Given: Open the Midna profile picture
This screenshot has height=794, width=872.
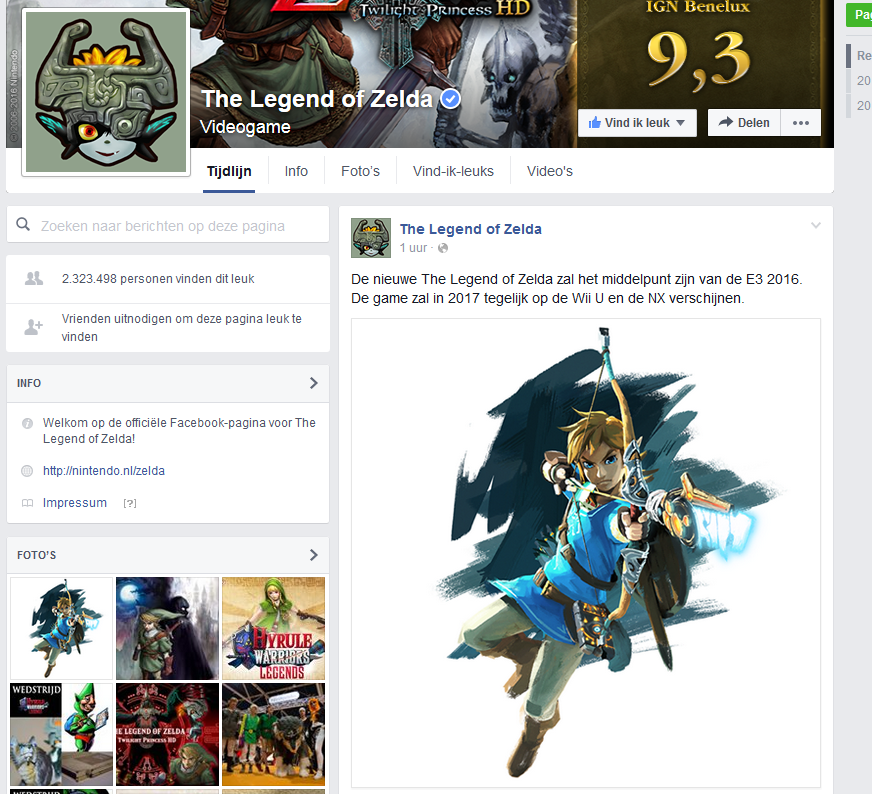Looking at the screenshot, I should pos(106,92).
